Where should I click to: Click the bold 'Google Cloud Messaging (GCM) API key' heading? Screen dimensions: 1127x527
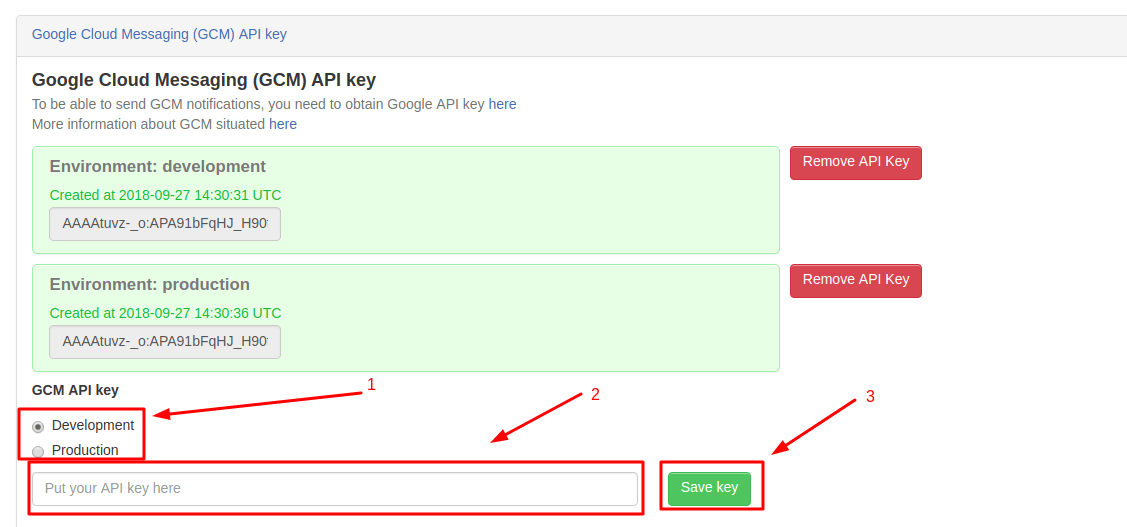point(204,80)
